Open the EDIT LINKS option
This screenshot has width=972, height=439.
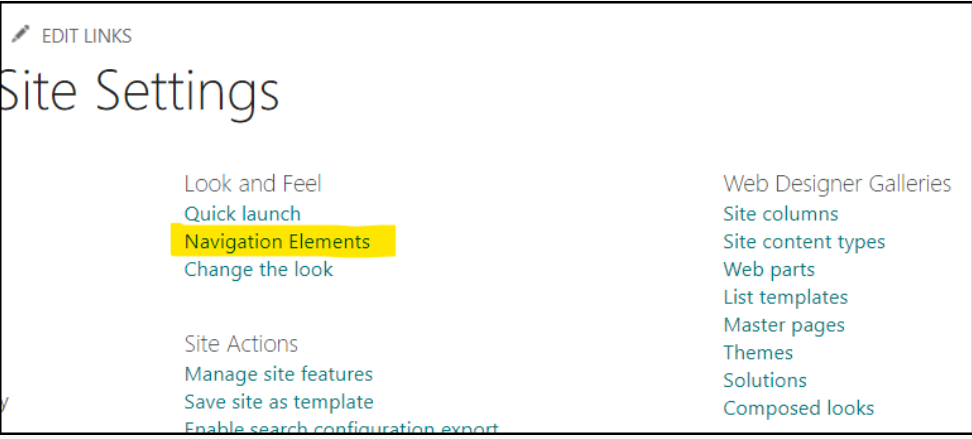coord(87,36)
